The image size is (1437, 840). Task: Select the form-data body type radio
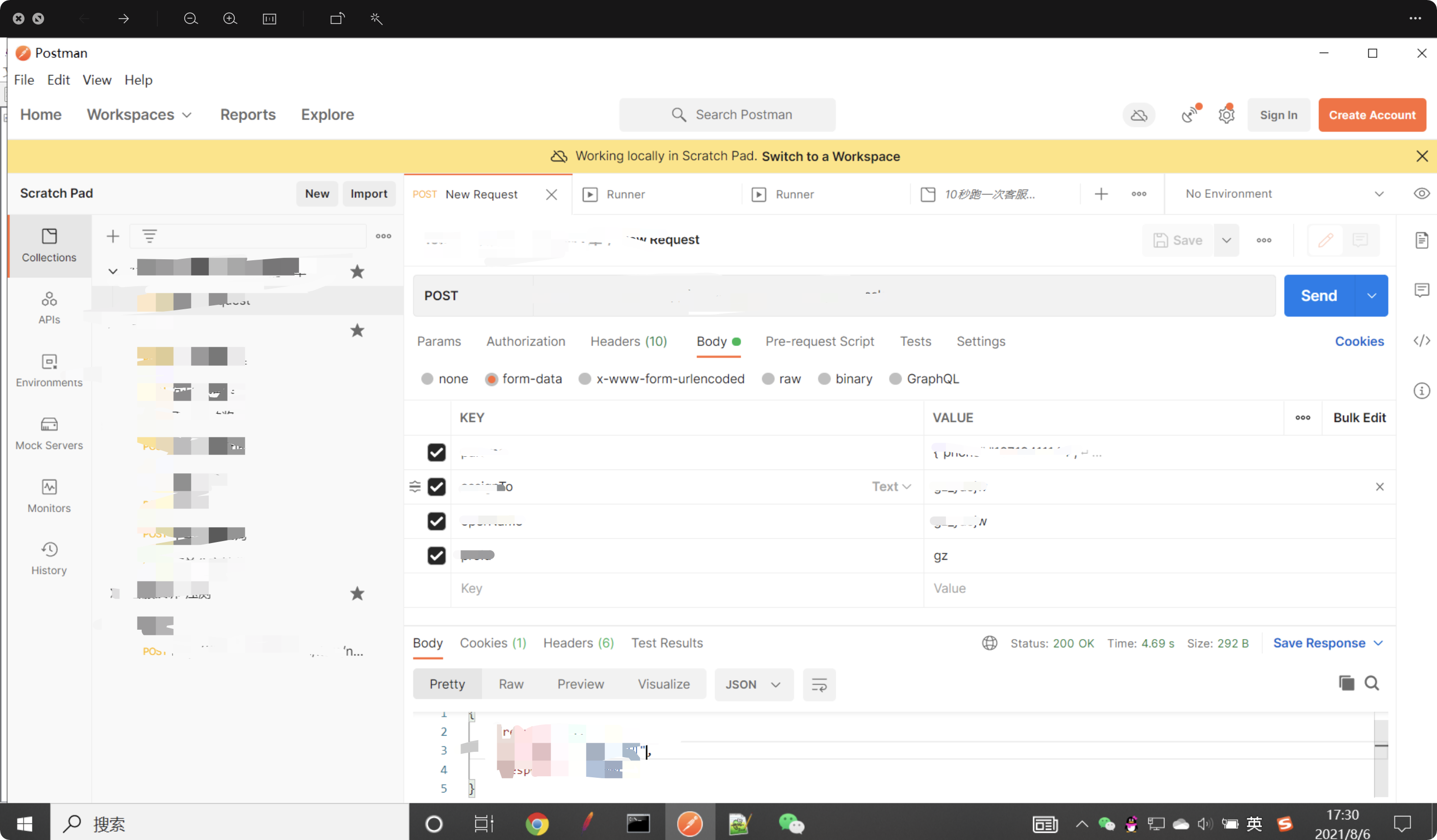click(491, 379)
